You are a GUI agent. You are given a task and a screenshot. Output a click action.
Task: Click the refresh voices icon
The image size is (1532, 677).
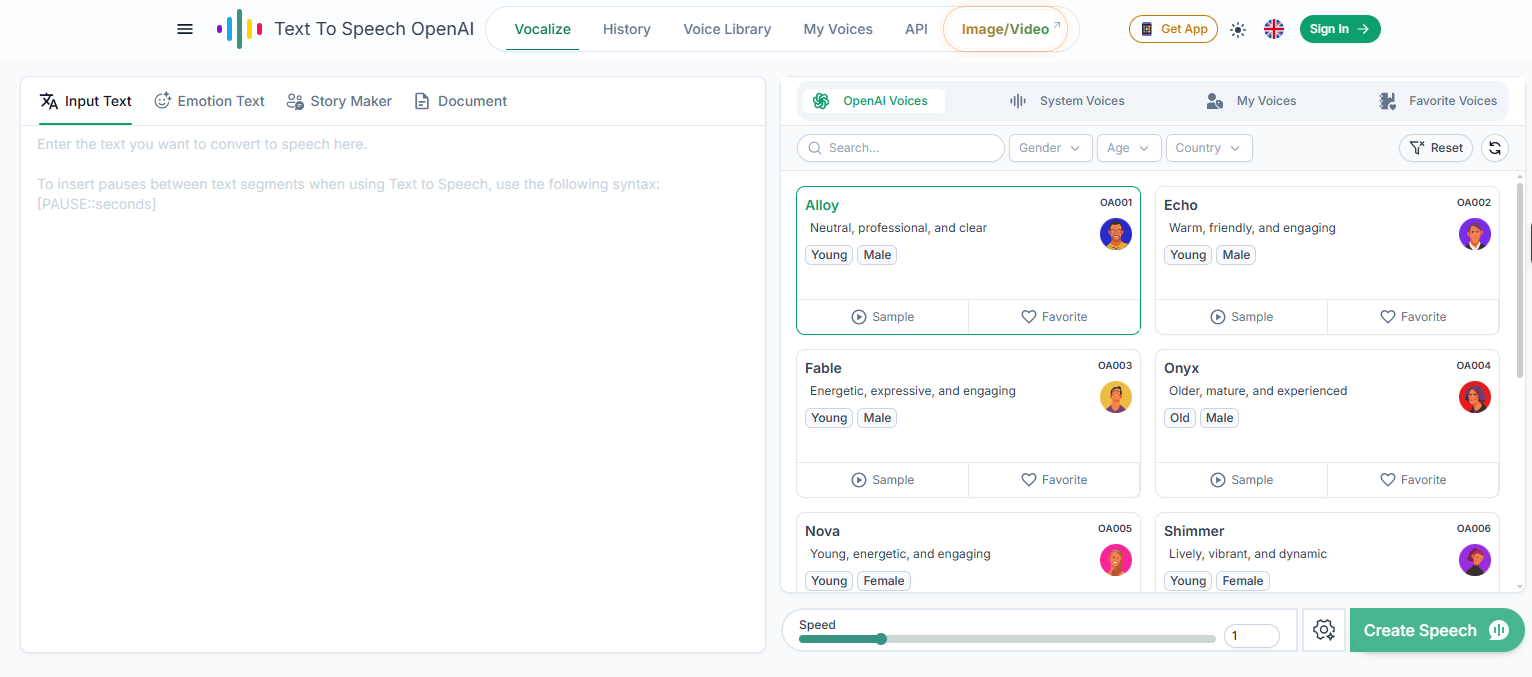pyautogui.click(x=1495, y=148)
